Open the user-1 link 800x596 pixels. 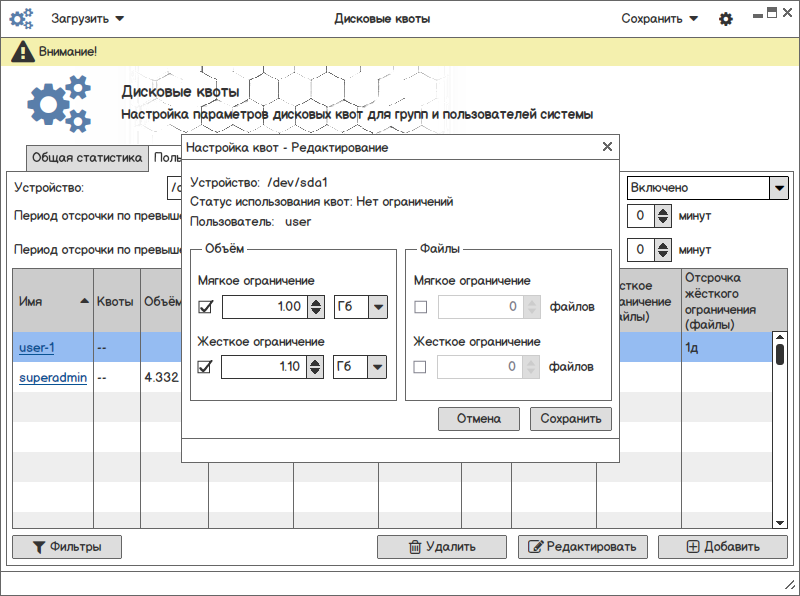37,347
